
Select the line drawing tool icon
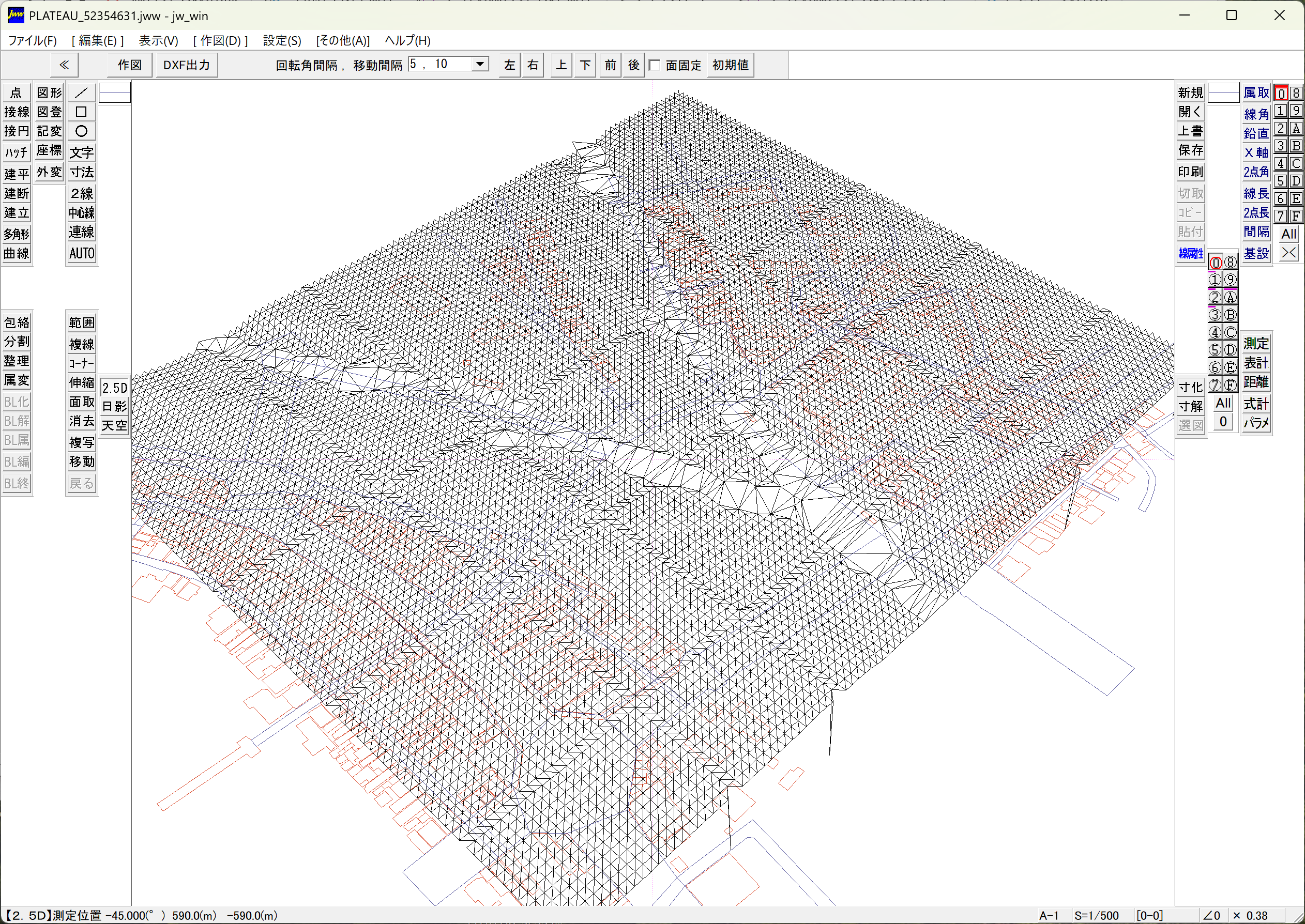(x=81, y=93)
